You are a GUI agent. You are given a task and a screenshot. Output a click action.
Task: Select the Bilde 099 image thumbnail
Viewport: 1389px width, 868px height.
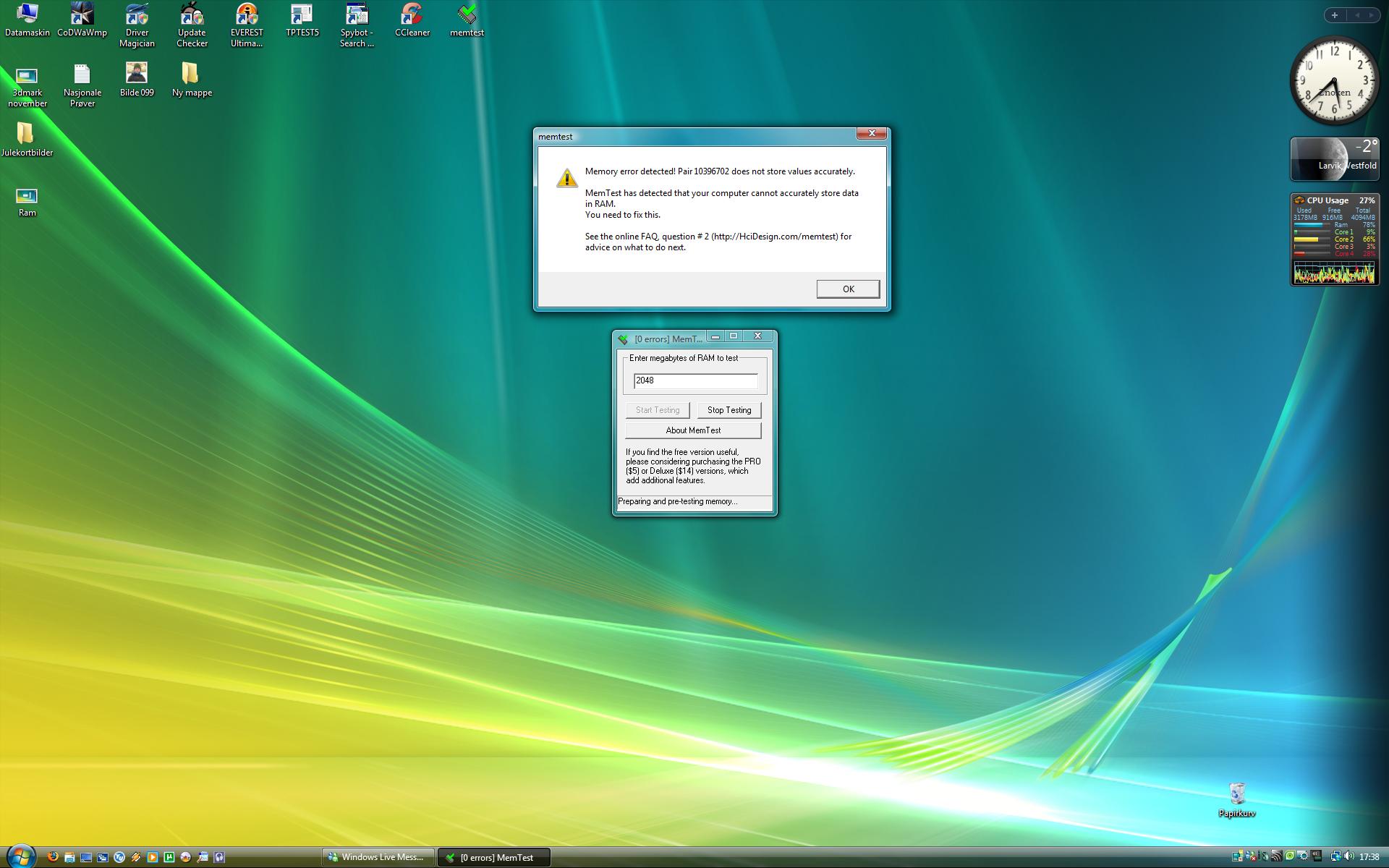click(x=137, y=80)
